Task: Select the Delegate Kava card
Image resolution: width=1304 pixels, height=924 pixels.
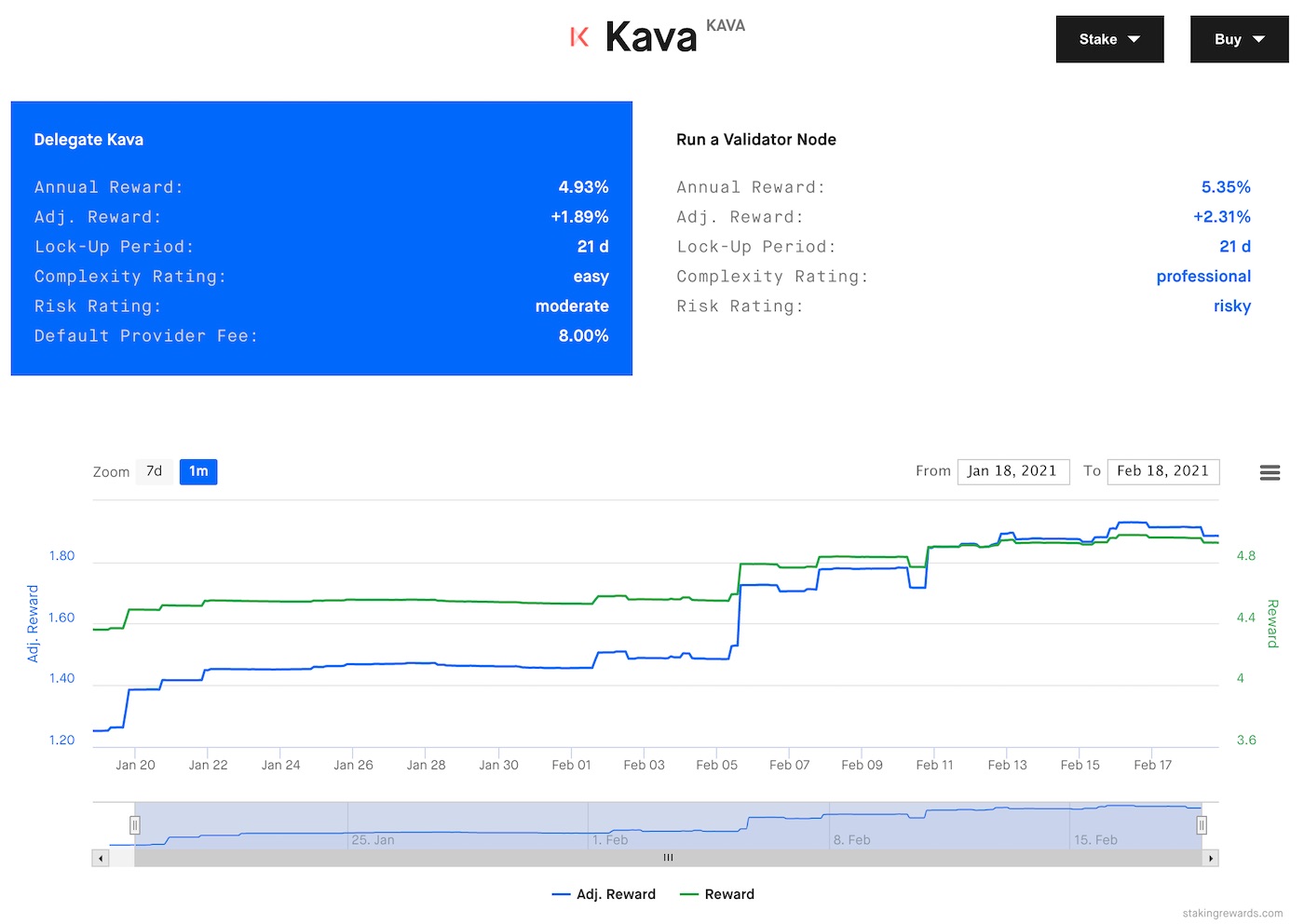Action: (321, 238)
